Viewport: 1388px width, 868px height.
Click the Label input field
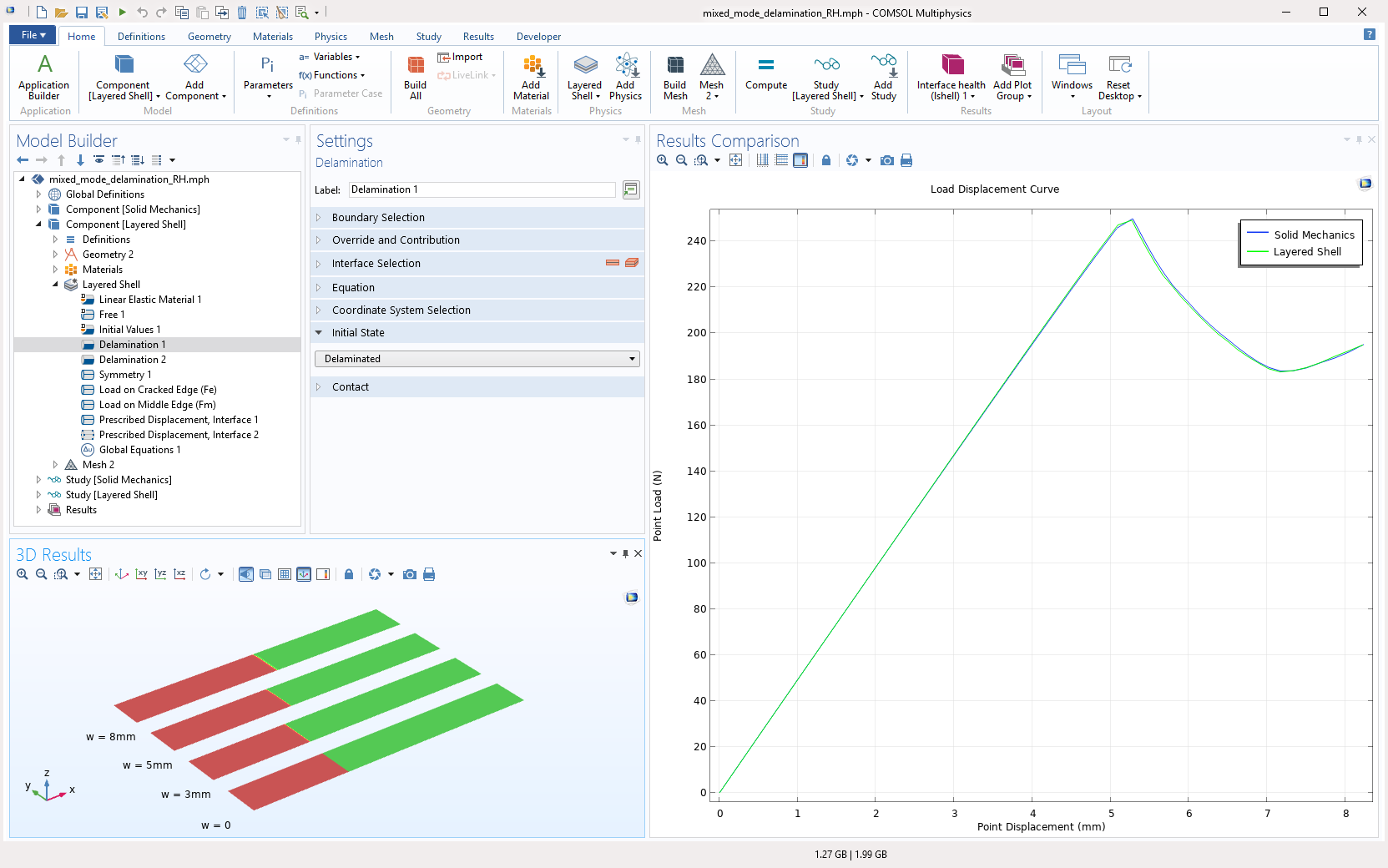482,190
